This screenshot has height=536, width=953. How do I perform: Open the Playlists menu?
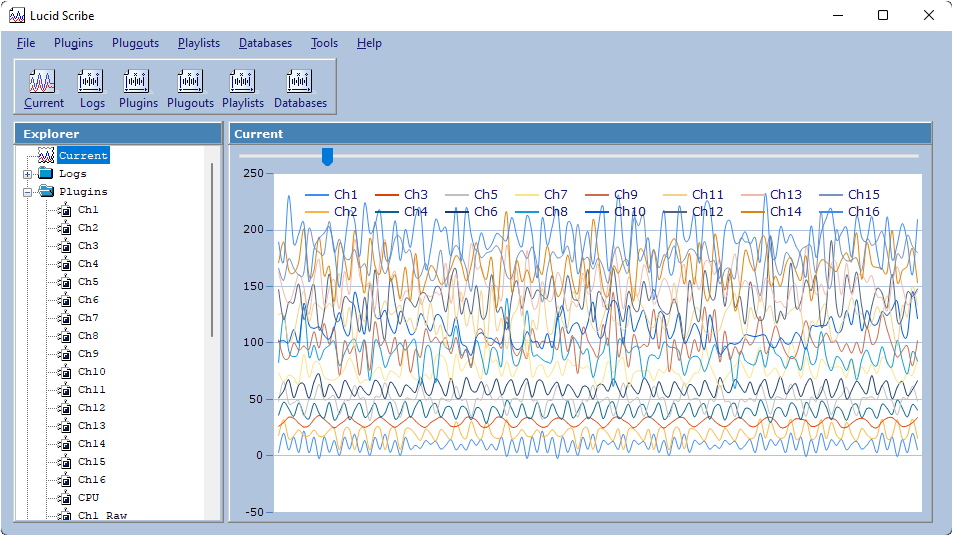(199, 43)
